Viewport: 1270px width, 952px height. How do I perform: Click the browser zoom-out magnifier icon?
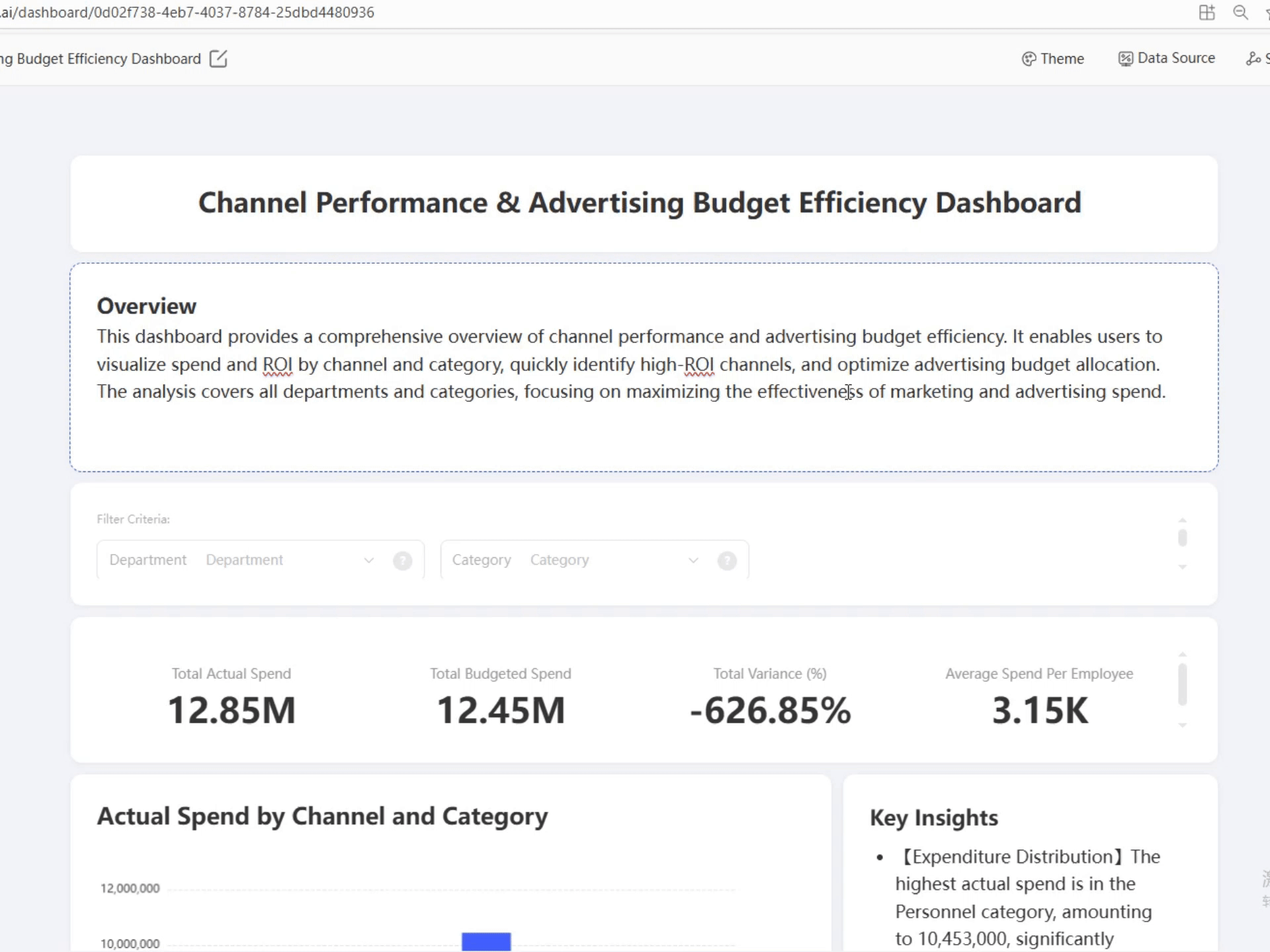(x=1240, y=13)
